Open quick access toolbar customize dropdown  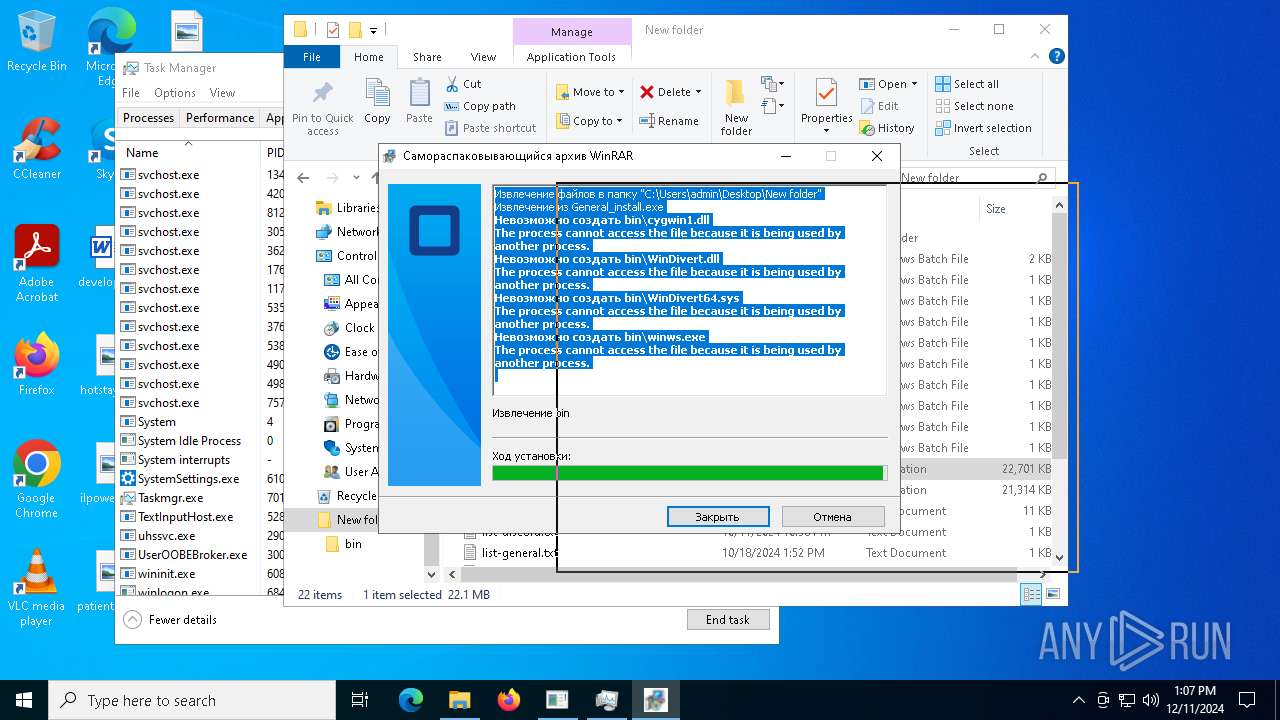[x=374, y=31]
